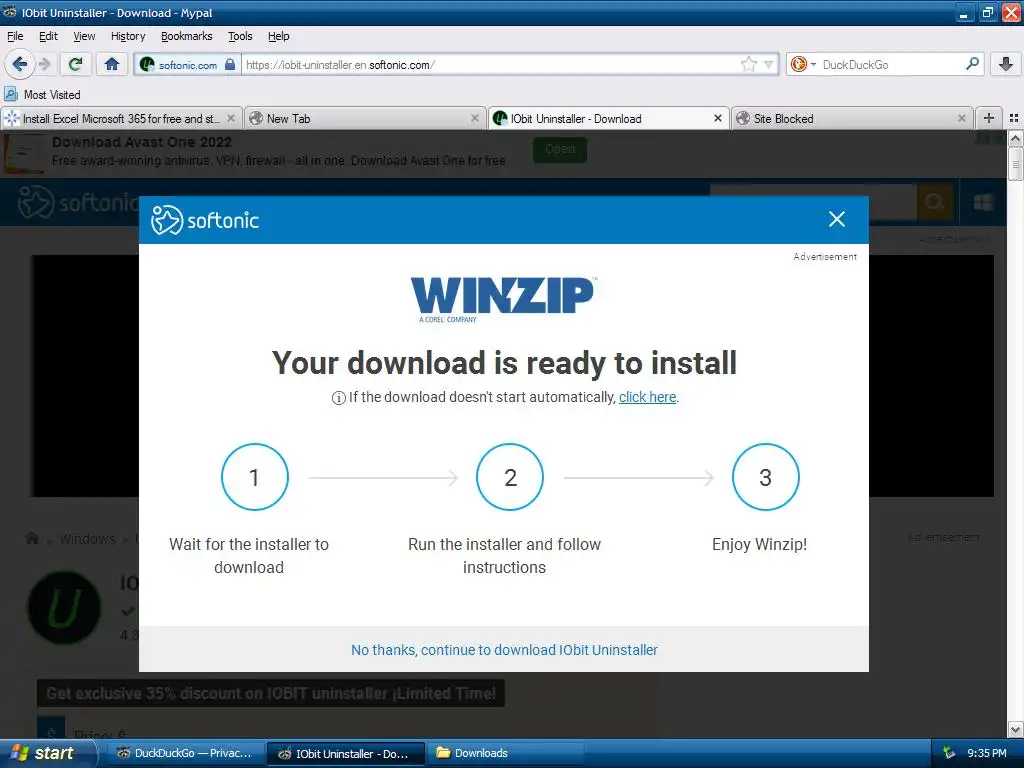Click the home breadcrumb icon on the page
Screen dimensions: 1024x768
(x=32, y=539)
